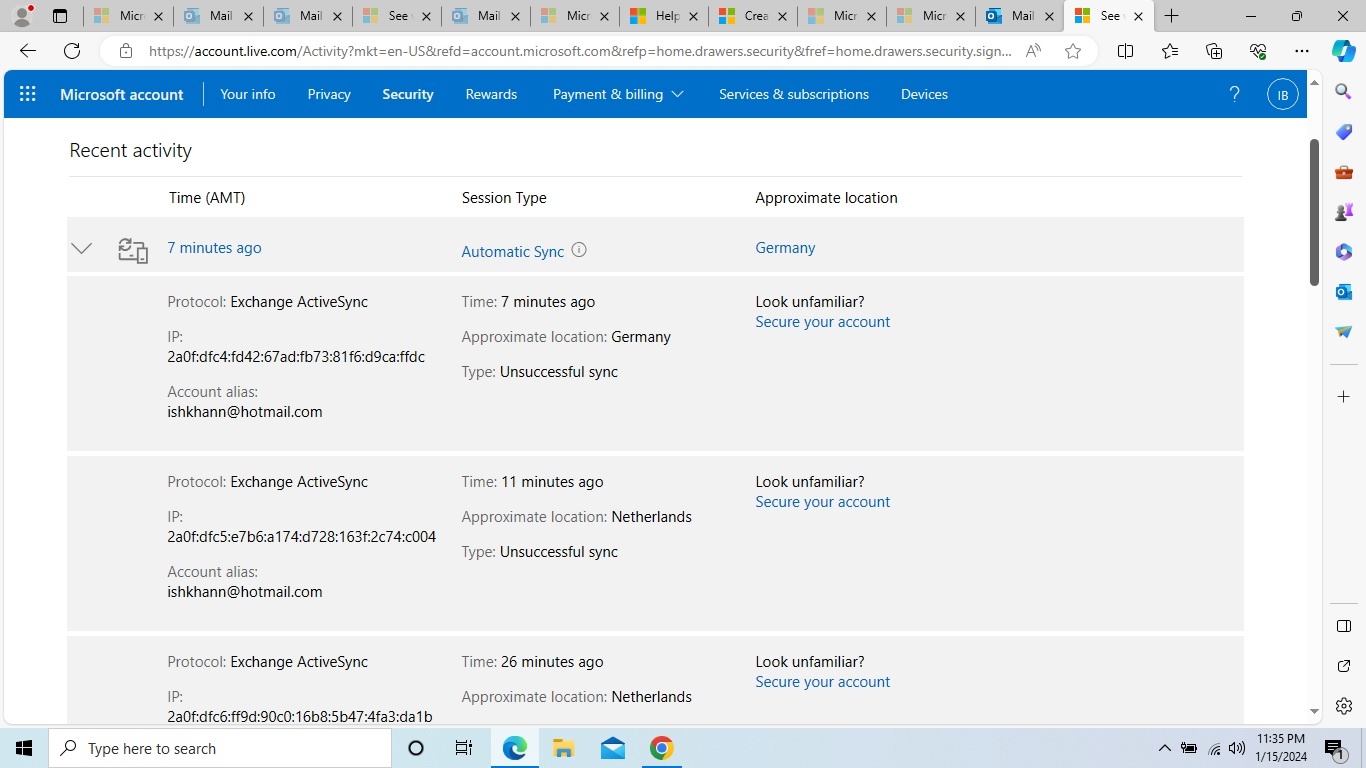Click the Microsoft account home link
This screenshot has width=1366, height=768.
tap(122, 94)
